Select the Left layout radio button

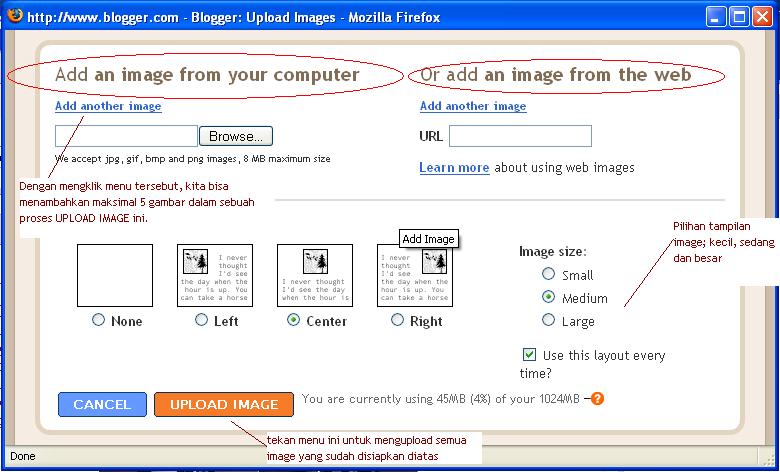[x=201, y=320]
